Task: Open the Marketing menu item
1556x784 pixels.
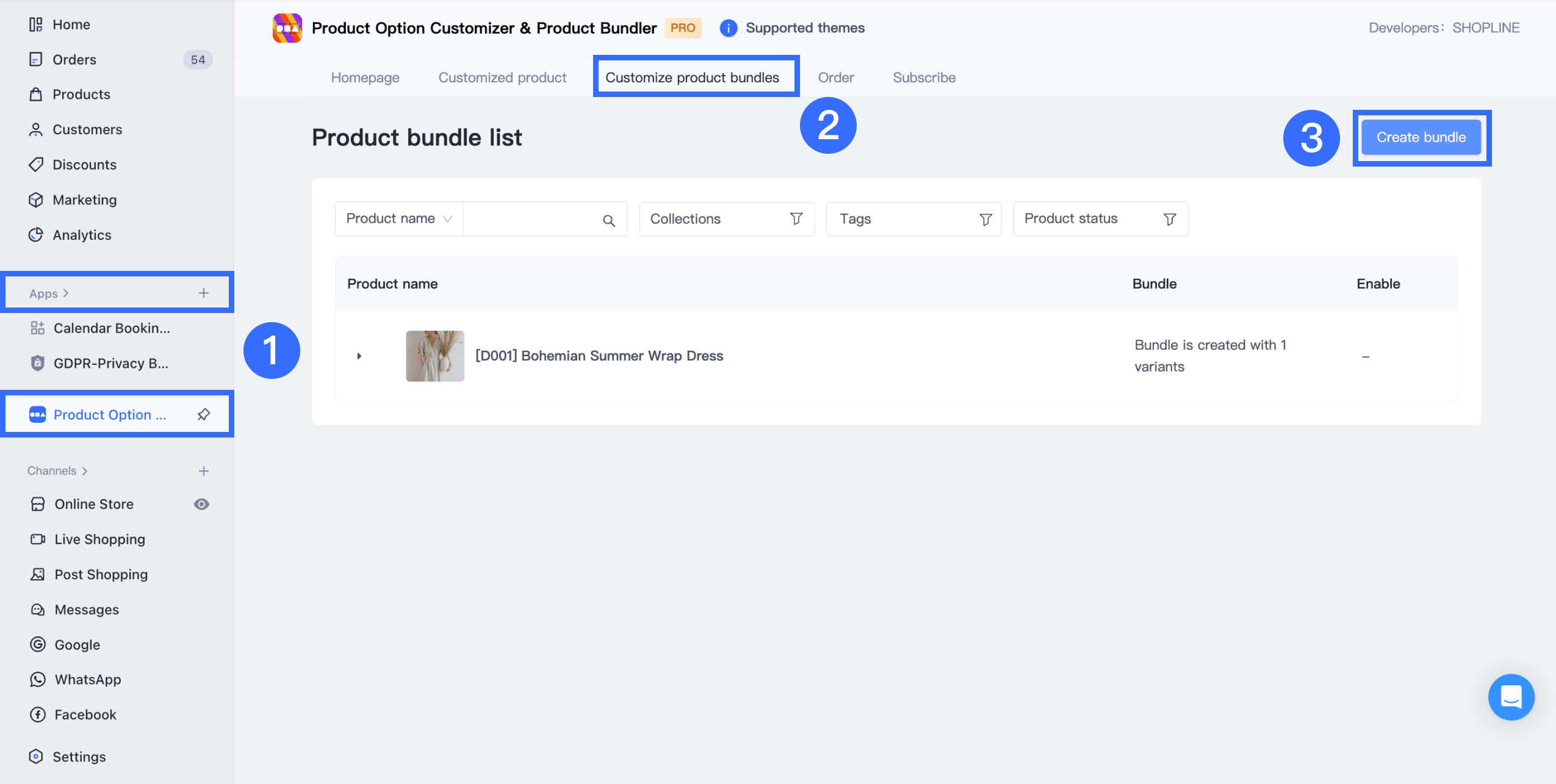Action: click(84, 200)
